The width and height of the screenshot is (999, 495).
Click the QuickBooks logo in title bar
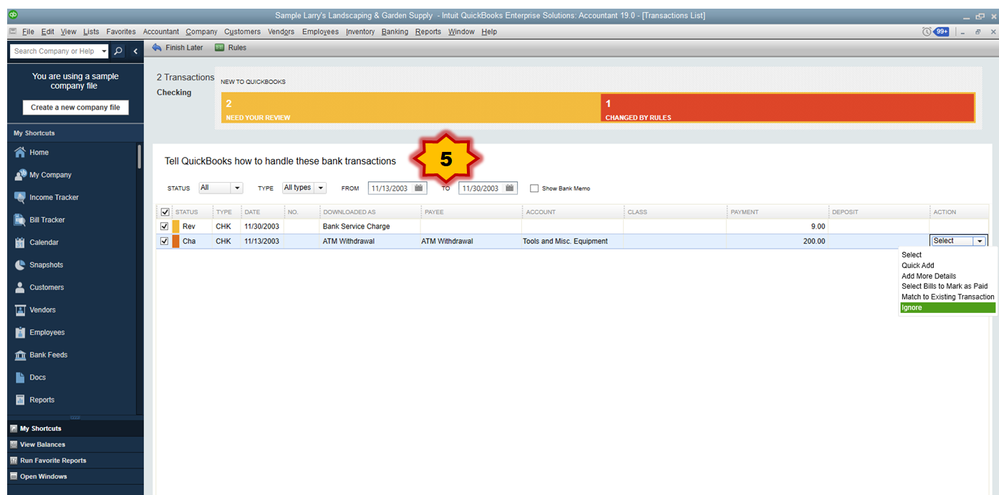tap(15, 15)
